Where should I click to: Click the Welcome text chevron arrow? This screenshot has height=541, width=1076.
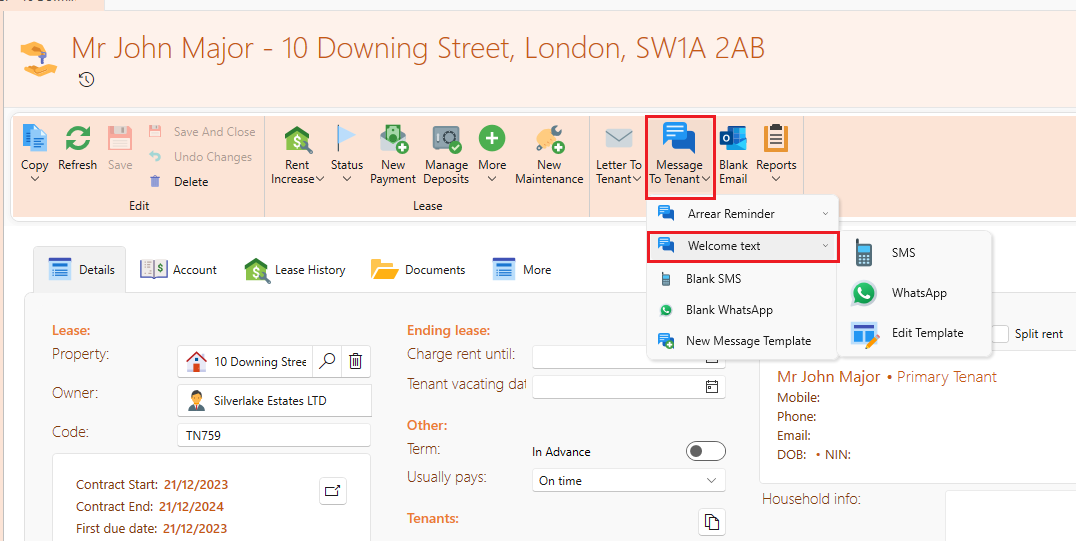pos(825,246)
